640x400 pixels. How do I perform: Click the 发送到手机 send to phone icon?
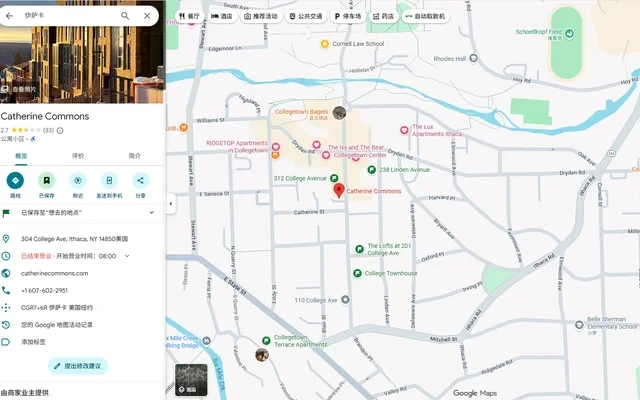109,181
